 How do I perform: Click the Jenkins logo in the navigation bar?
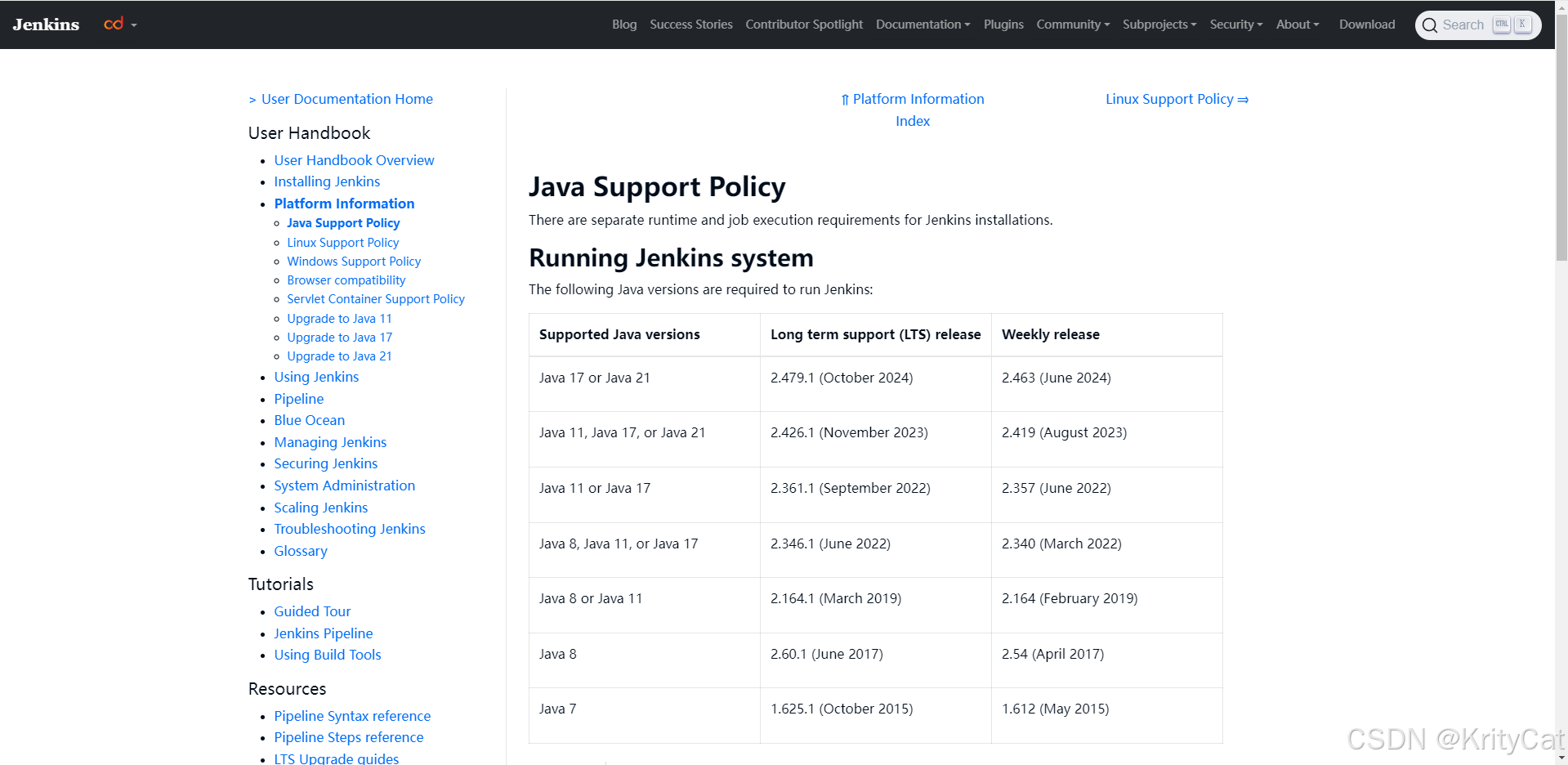click(45, 24)
